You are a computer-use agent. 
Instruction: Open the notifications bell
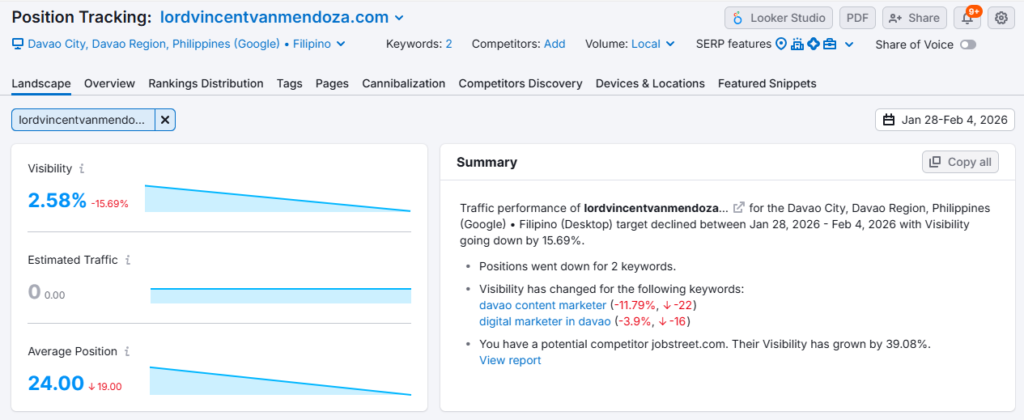[x=967, y=18]
